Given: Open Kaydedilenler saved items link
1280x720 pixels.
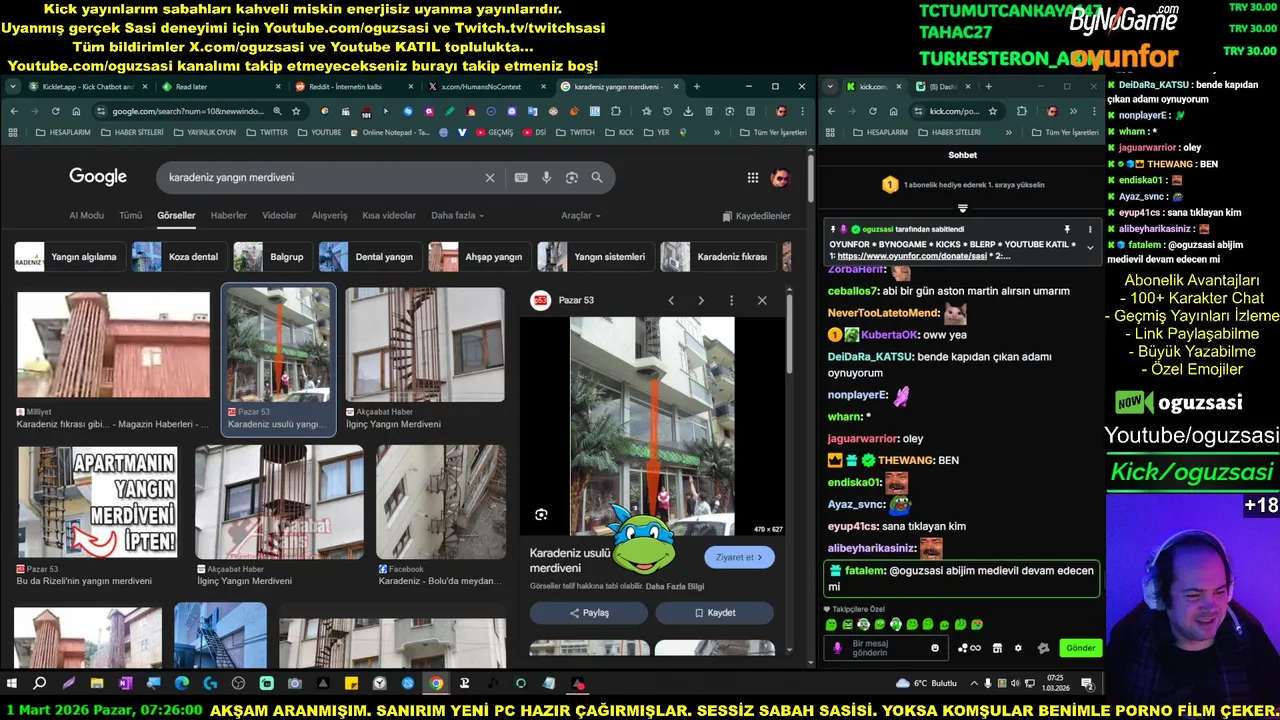Looking at the screenshot, I should tap(755, 216).
